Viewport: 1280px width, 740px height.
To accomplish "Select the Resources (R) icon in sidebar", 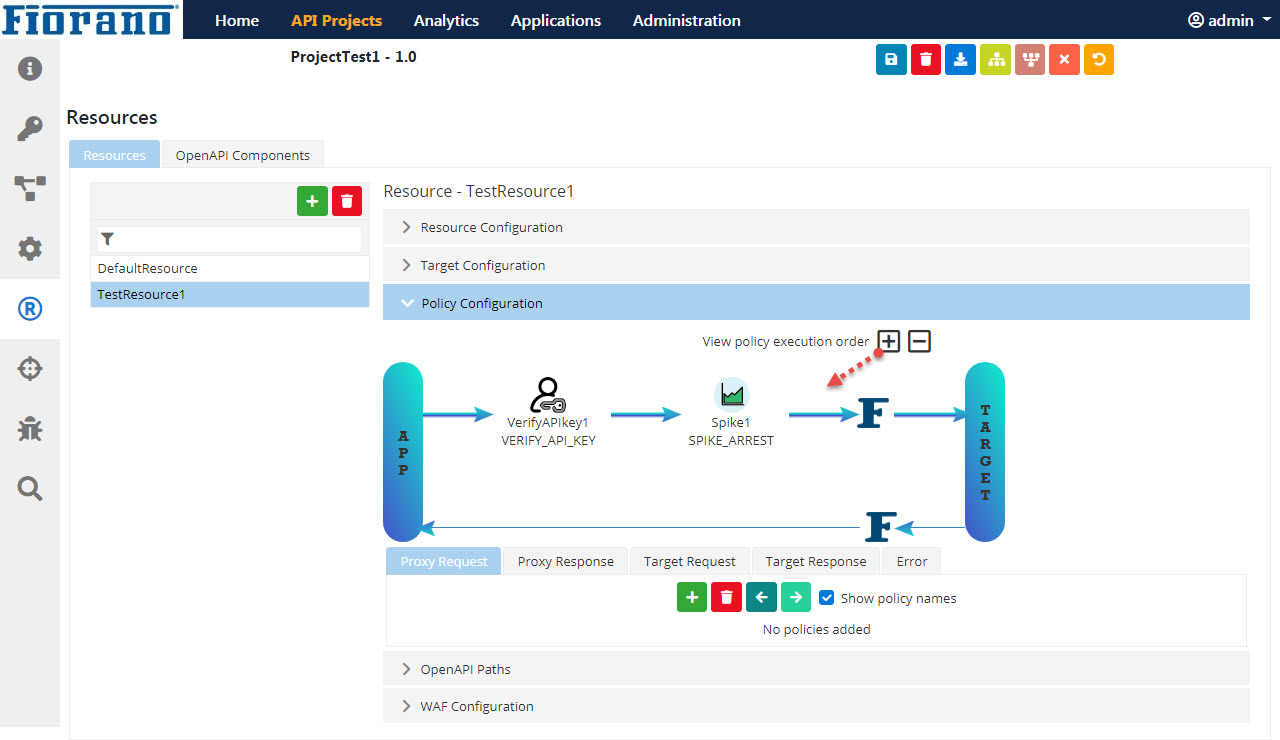I will (30, 309).
